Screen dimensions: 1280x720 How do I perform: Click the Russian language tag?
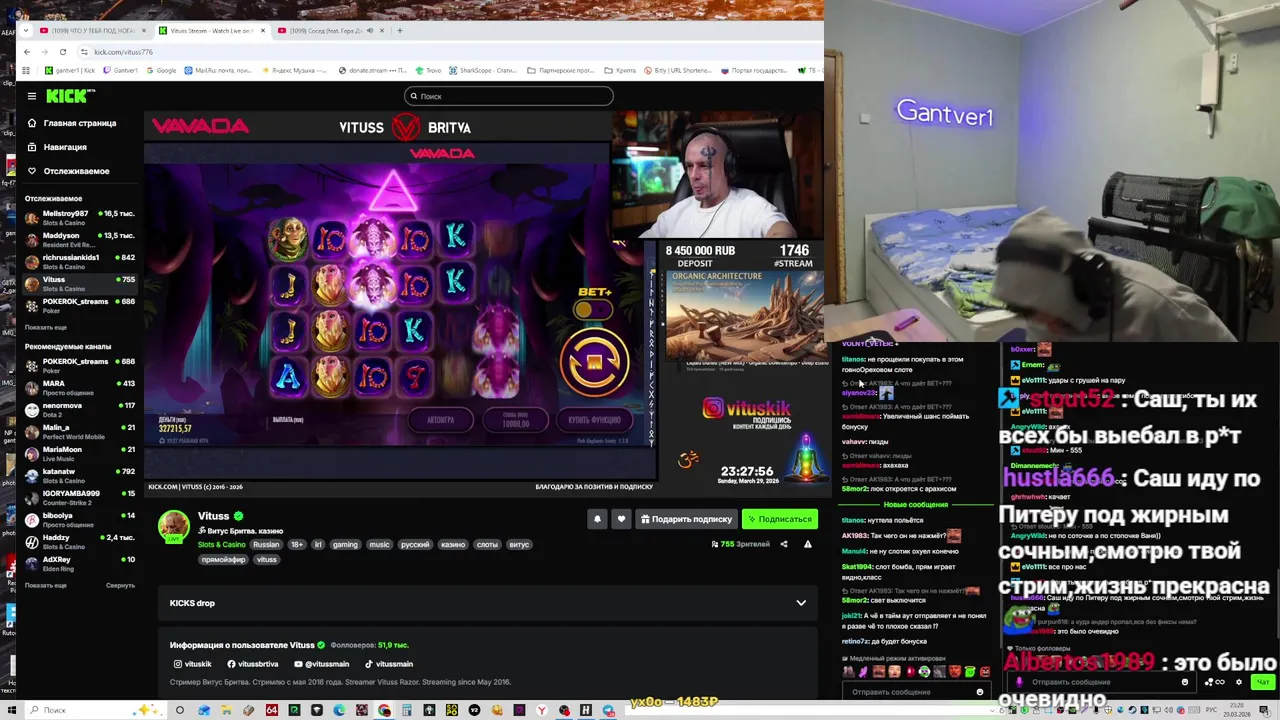tap(266, 545)
